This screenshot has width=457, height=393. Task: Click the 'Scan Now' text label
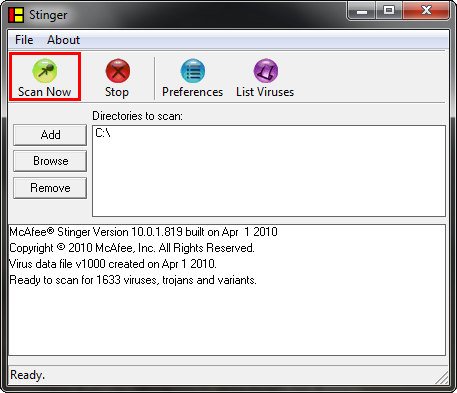pyautogui.click(x=45, y=92)
